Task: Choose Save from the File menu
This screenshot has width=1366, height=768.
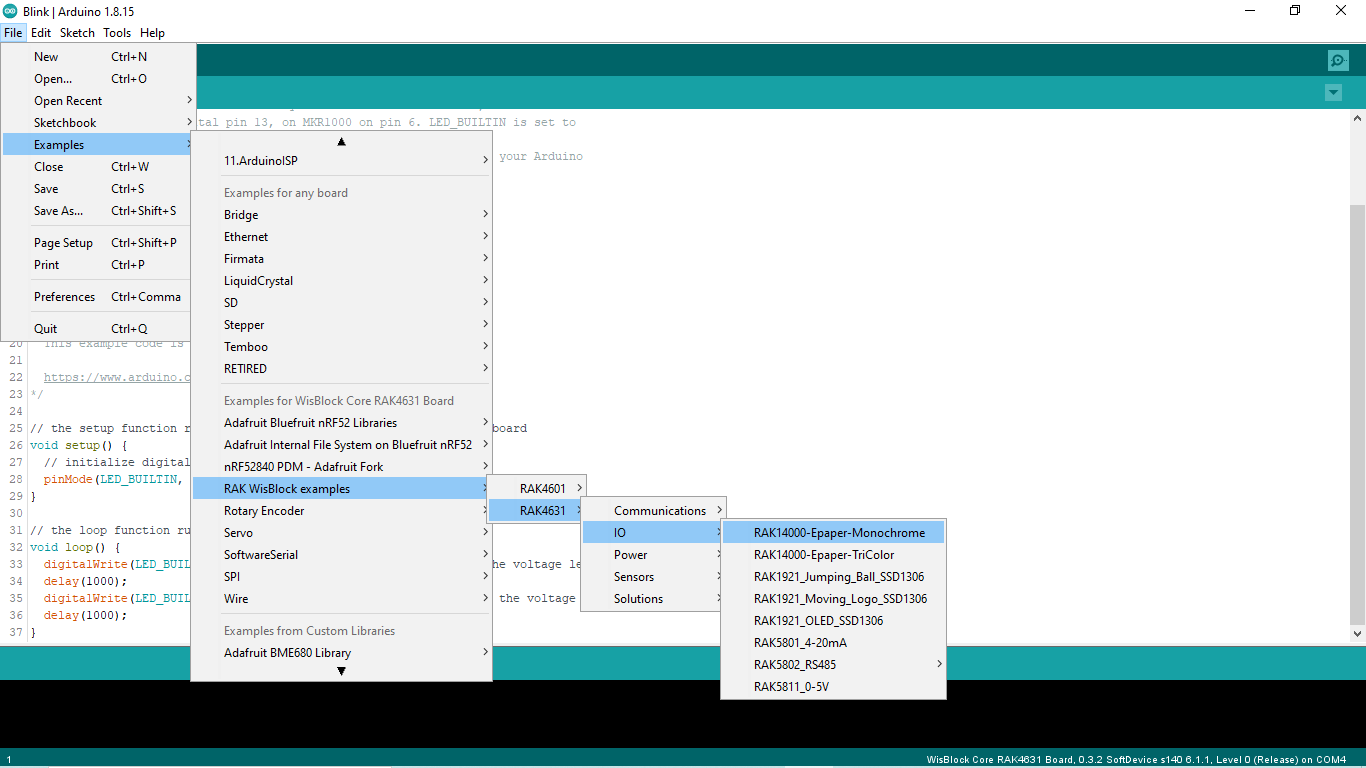Action: click(x=98, y=189)
